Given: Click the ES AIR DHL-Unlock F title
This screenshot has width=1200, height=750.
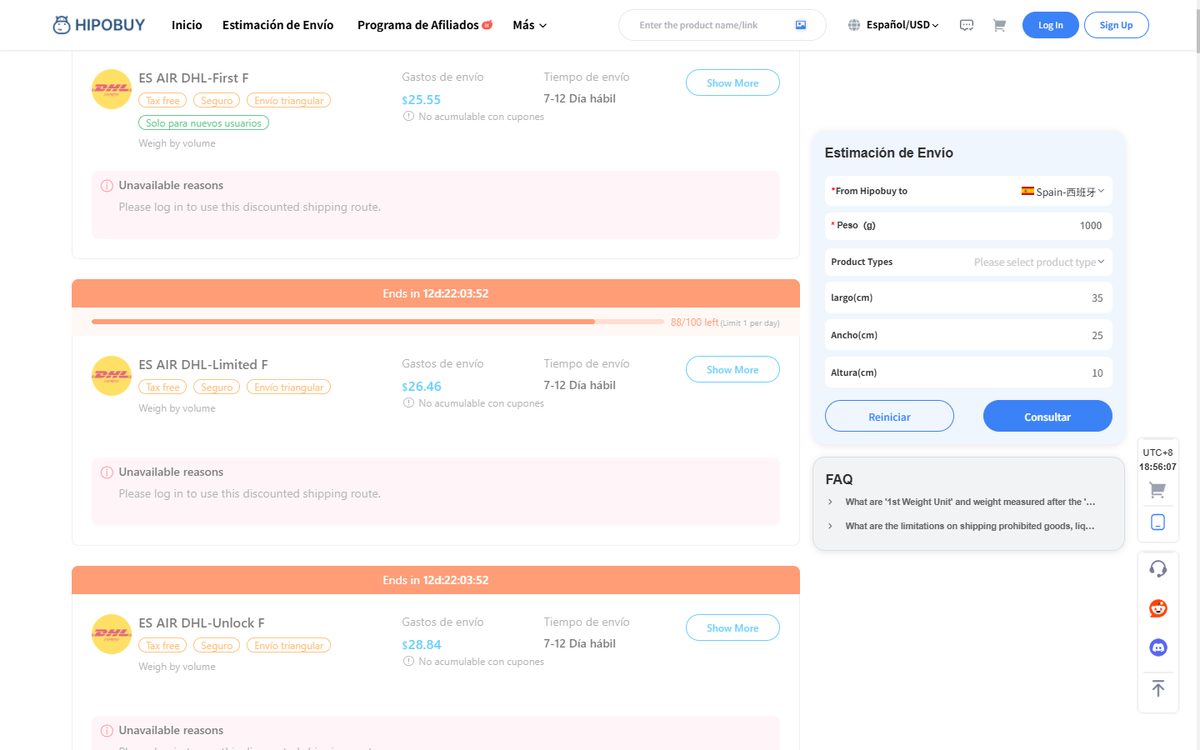Looking at the screenshot, I should coord(202,623).
